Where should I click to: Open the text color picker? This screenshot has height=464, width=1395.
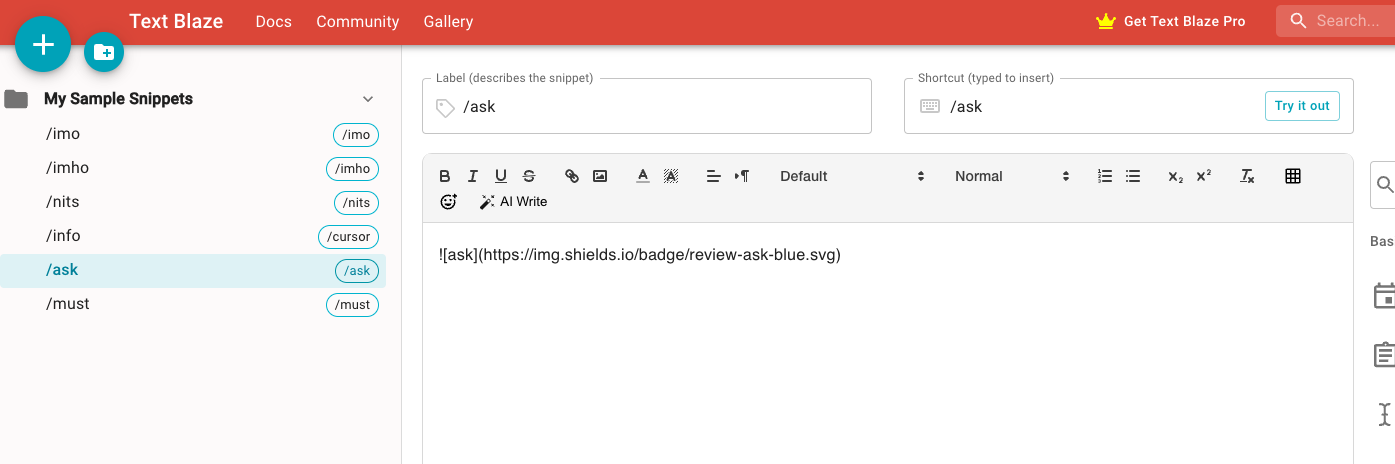pos(643,176)
